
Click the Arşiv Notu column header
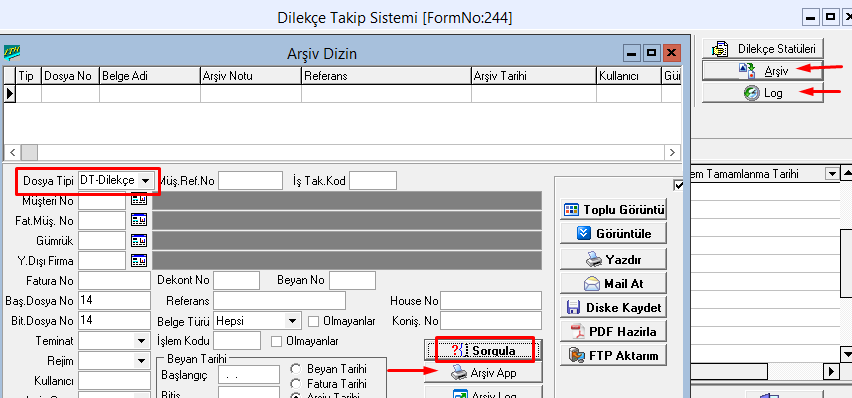tap(251, 76)
